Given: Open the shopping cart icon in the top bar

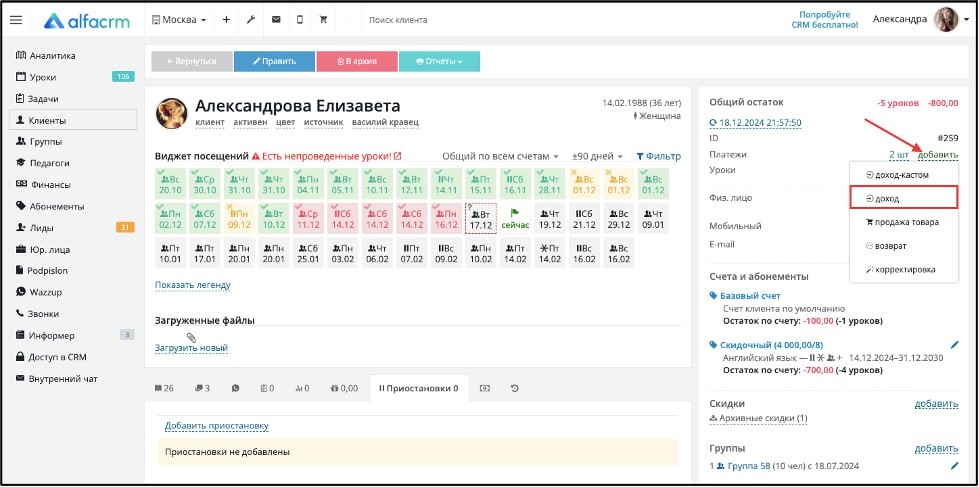Looking at the screenshot, I should click(323, 20).
